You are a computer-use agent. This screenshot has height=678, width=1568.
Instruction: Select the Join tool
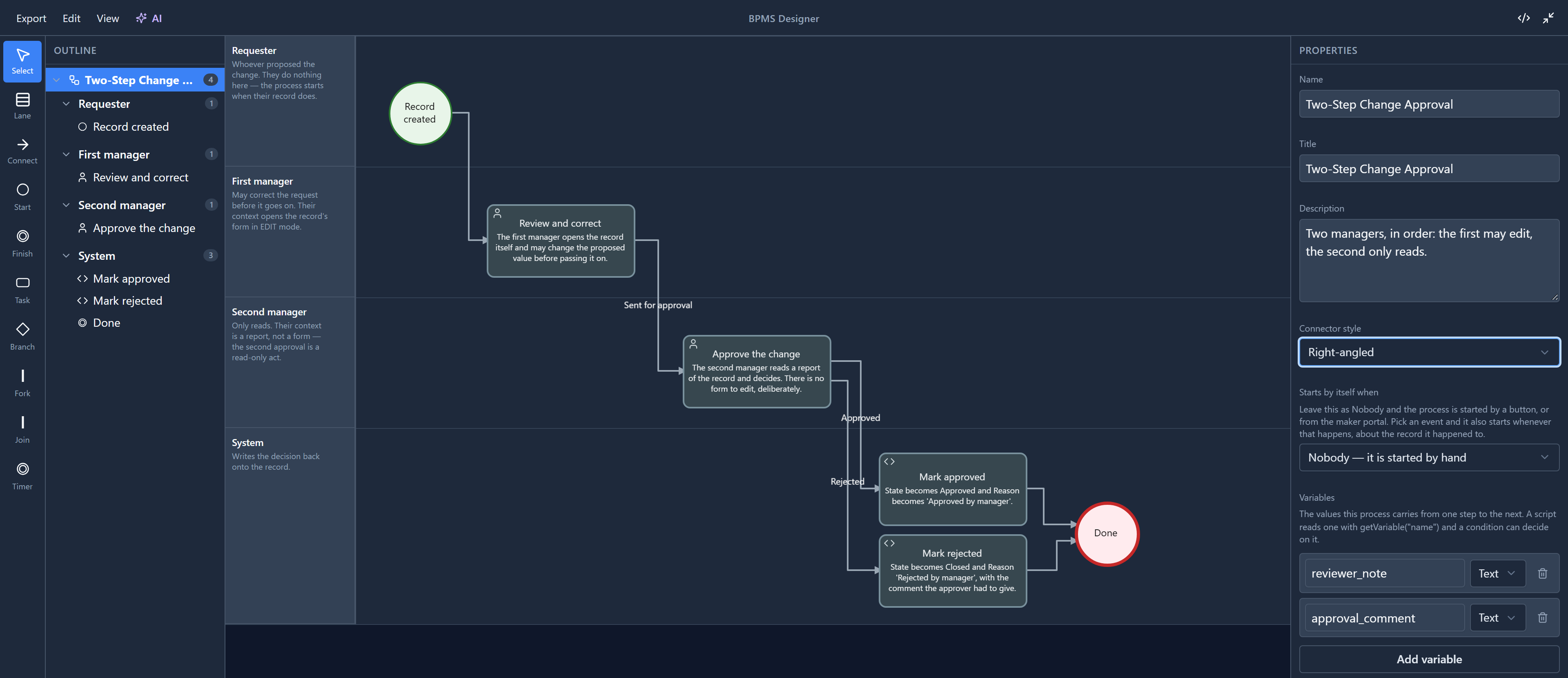point(22,430)
